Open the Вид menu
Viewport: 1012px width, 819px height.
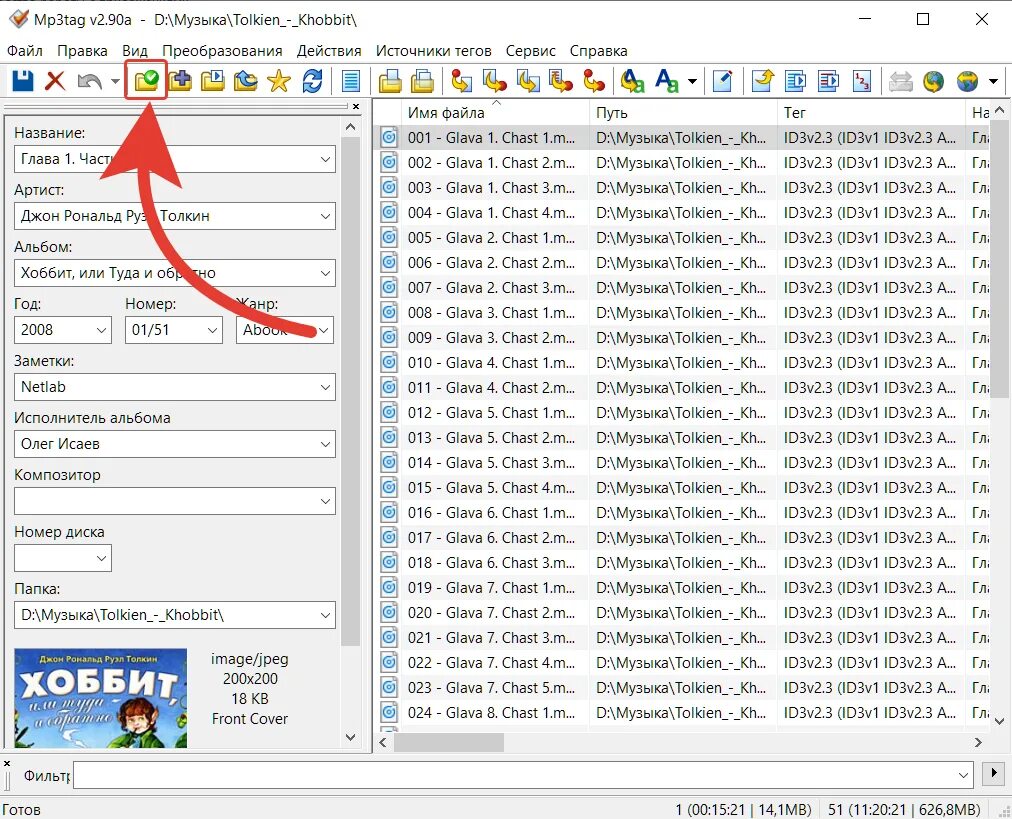tap(135, 50)
